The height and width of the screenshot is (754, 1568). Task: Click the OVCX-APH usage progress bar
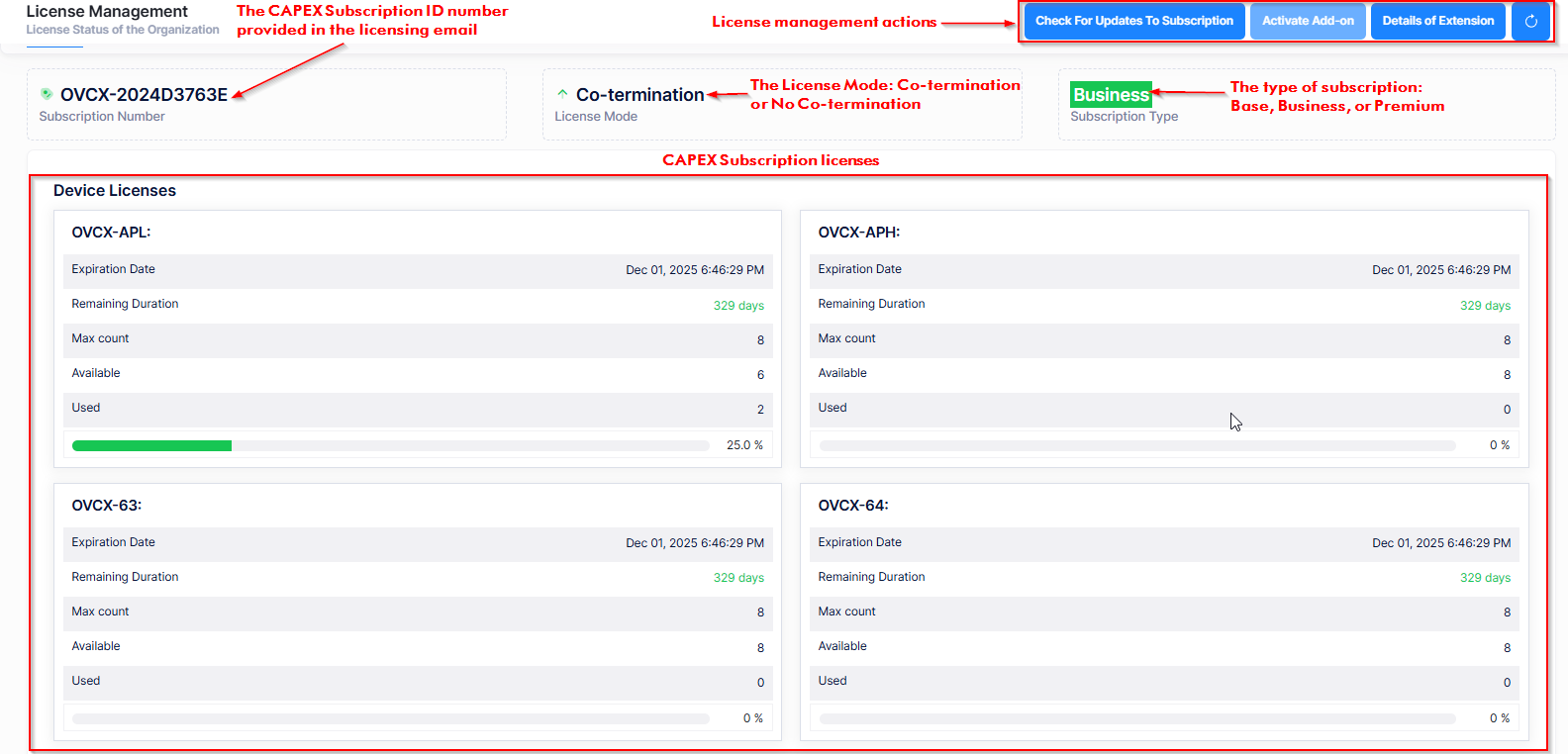pos(1136,445)
